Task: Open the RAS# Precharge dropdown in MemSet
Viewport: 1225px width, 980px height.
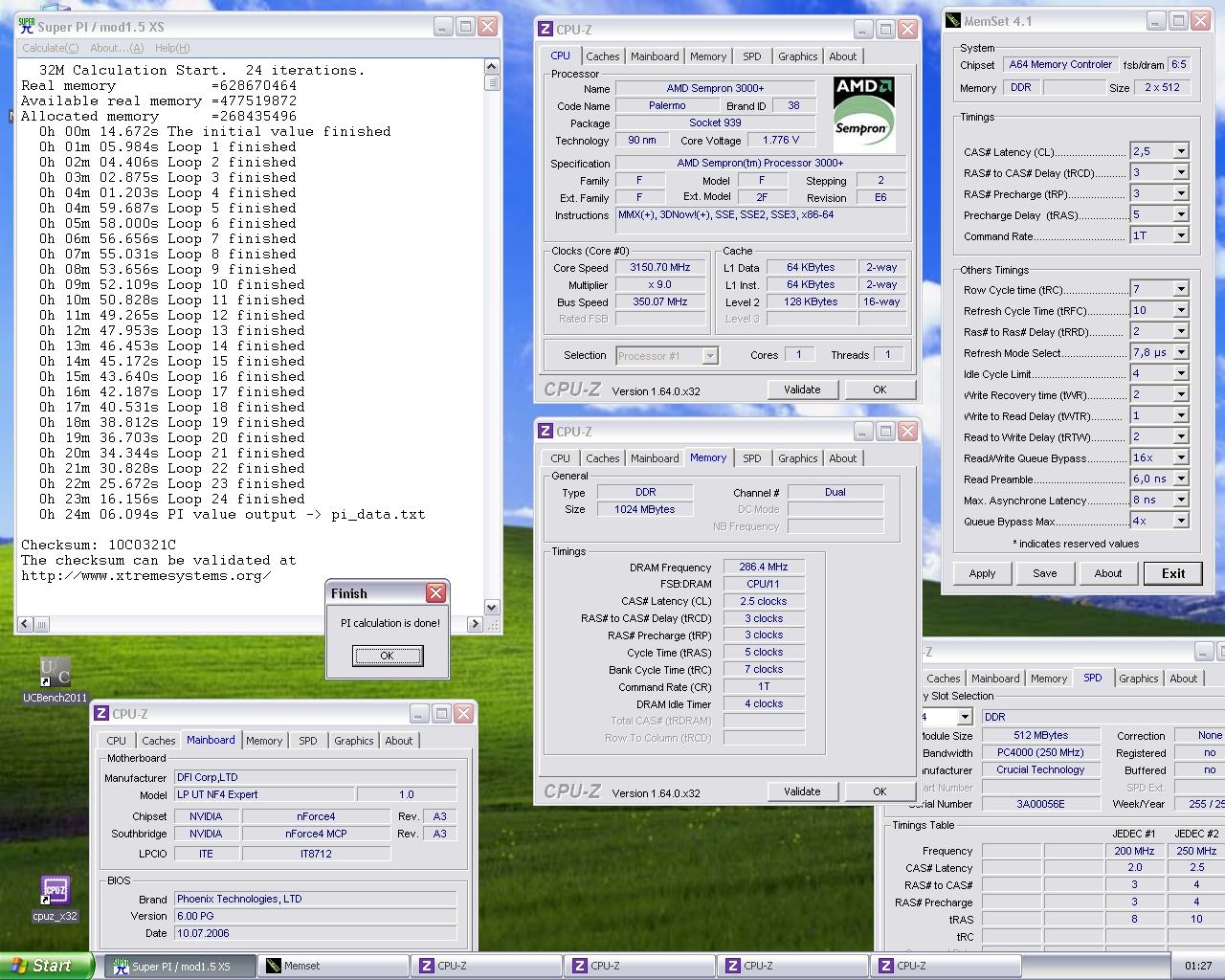Action: click(1181, 193)
